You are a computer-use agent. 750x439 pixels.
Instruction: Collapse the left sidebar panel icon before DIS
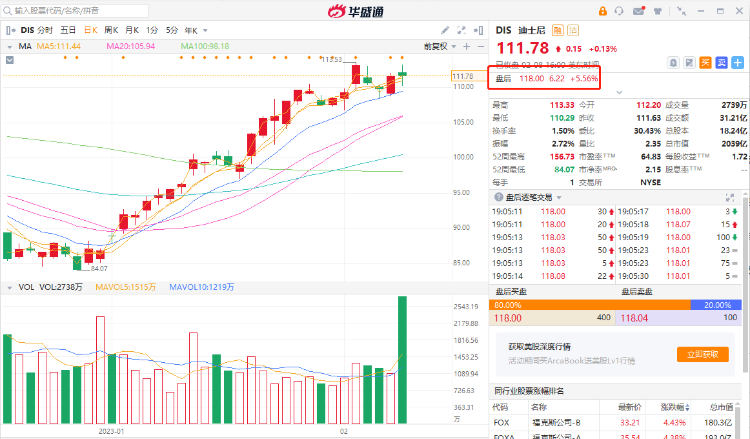coord(10,31)
